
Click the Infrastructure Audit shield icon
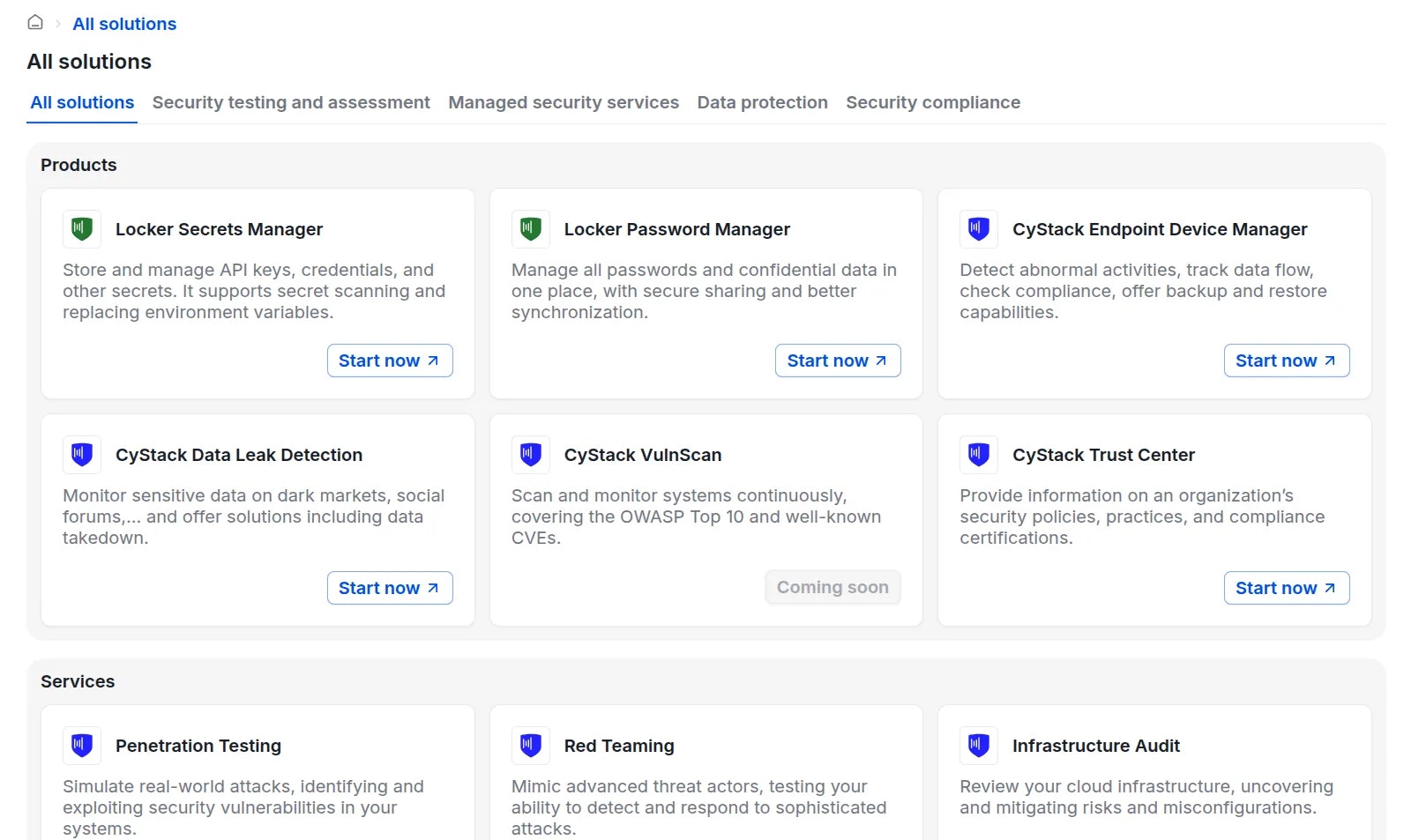tap(979, 746)
